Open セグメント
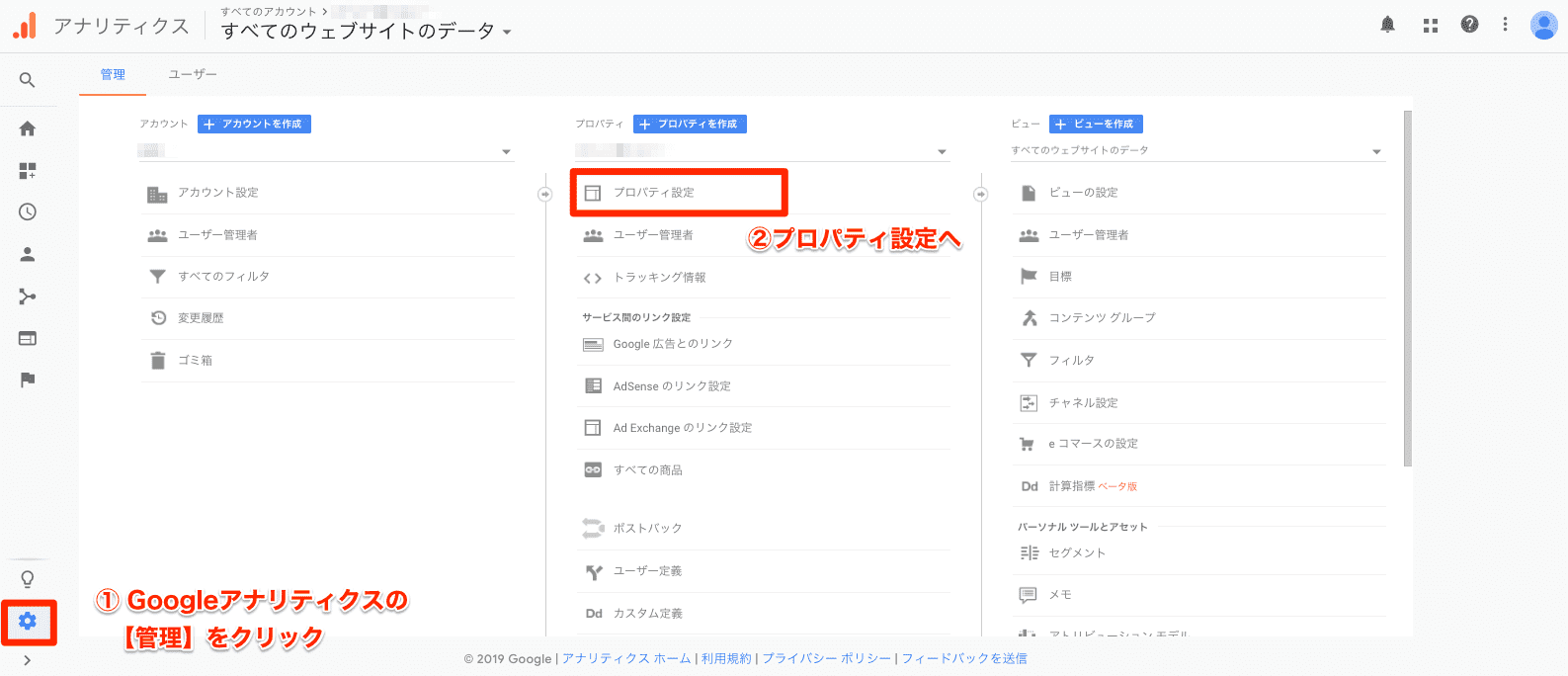The height and width of the screenshot is (676, 1568). pos(1077,553)
